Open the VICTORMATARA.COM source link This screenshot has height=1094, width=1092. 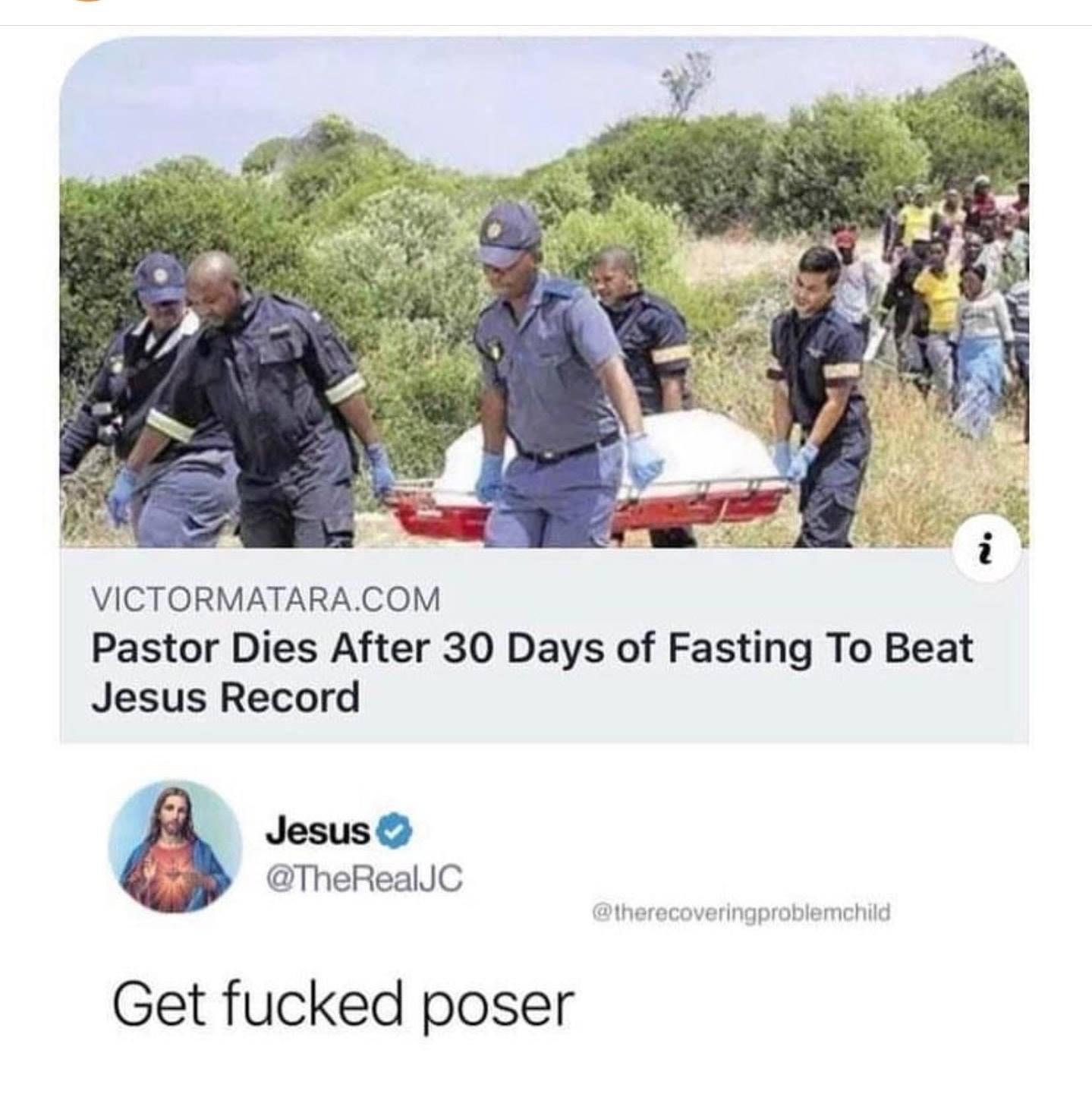pos(265,600)
